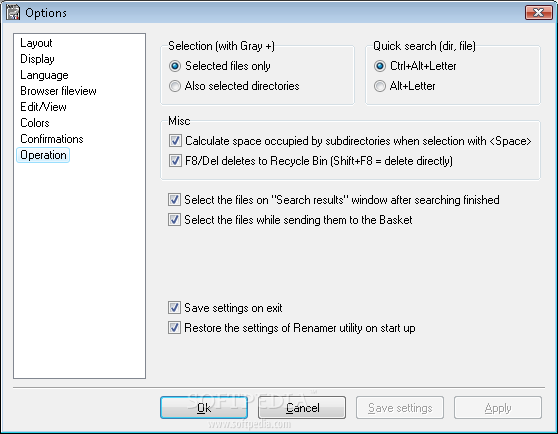Open the Colors settings page
The height and width of the screenshot is (434, 558).
pyautogui.click(x=35, y=123)
